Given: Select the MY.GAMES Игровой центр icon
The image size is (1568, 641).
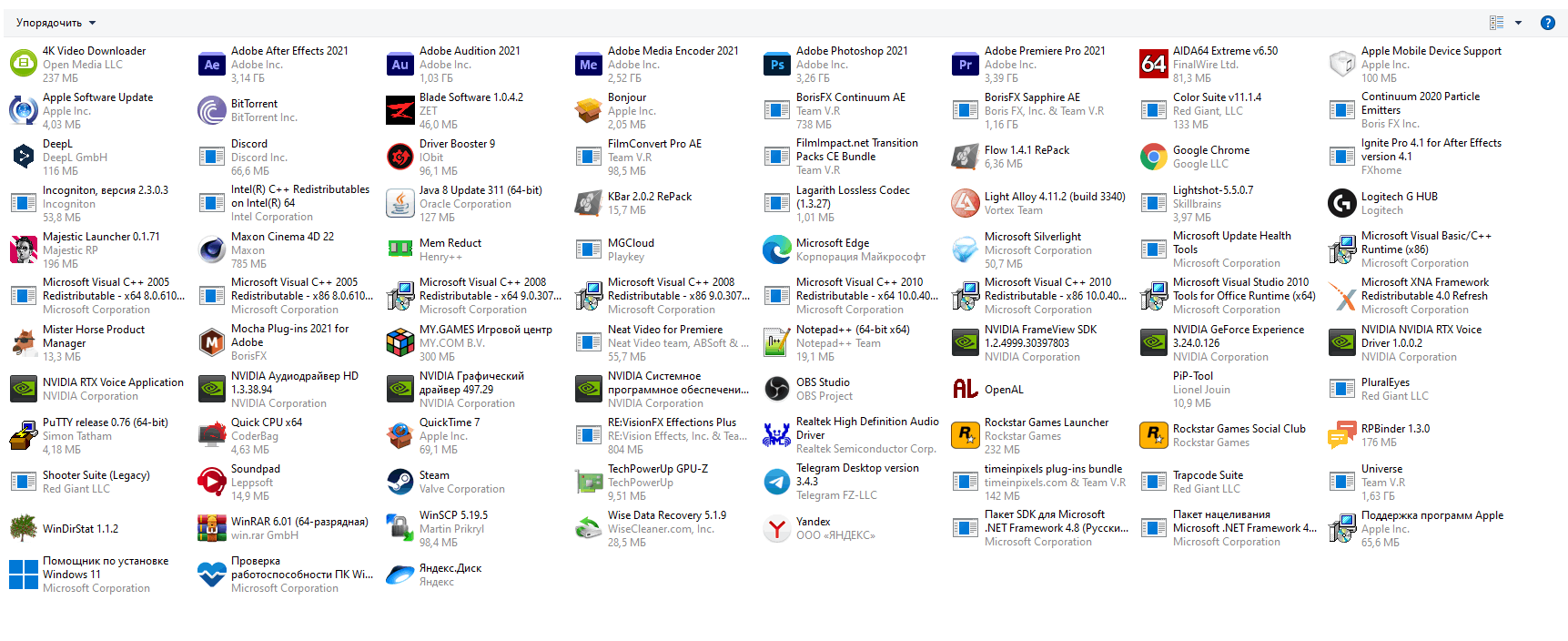Looking at the screenshot, I should tap(400, 342).
